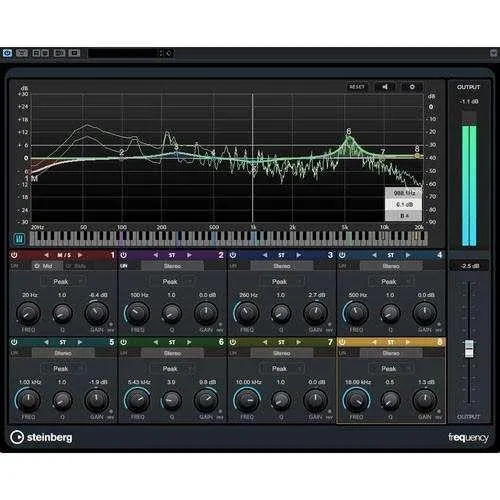Click band 6 left arrow beside ST

(x=156, y=342)
